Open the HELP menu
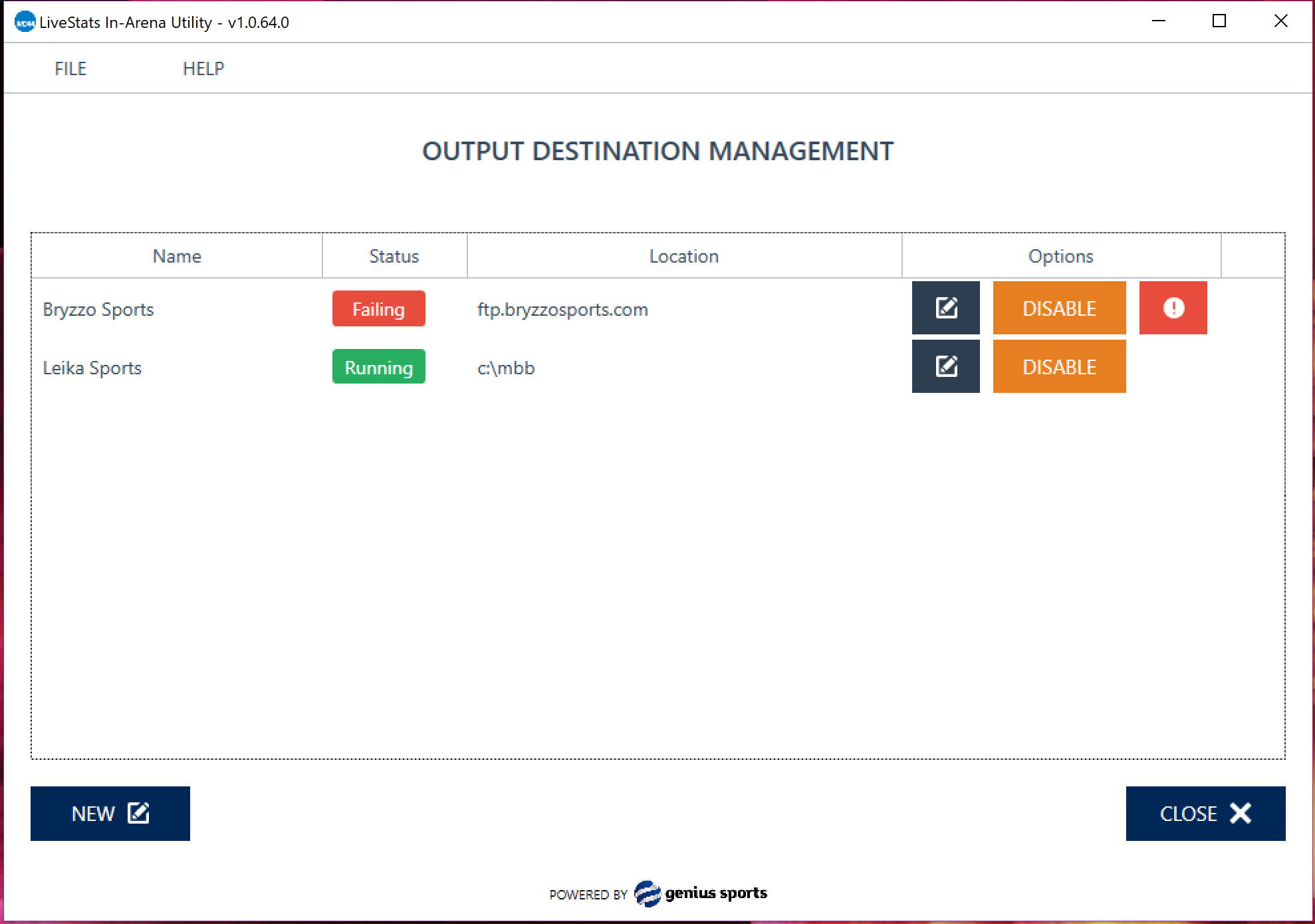1315x924 pixels. coord(203,68)
